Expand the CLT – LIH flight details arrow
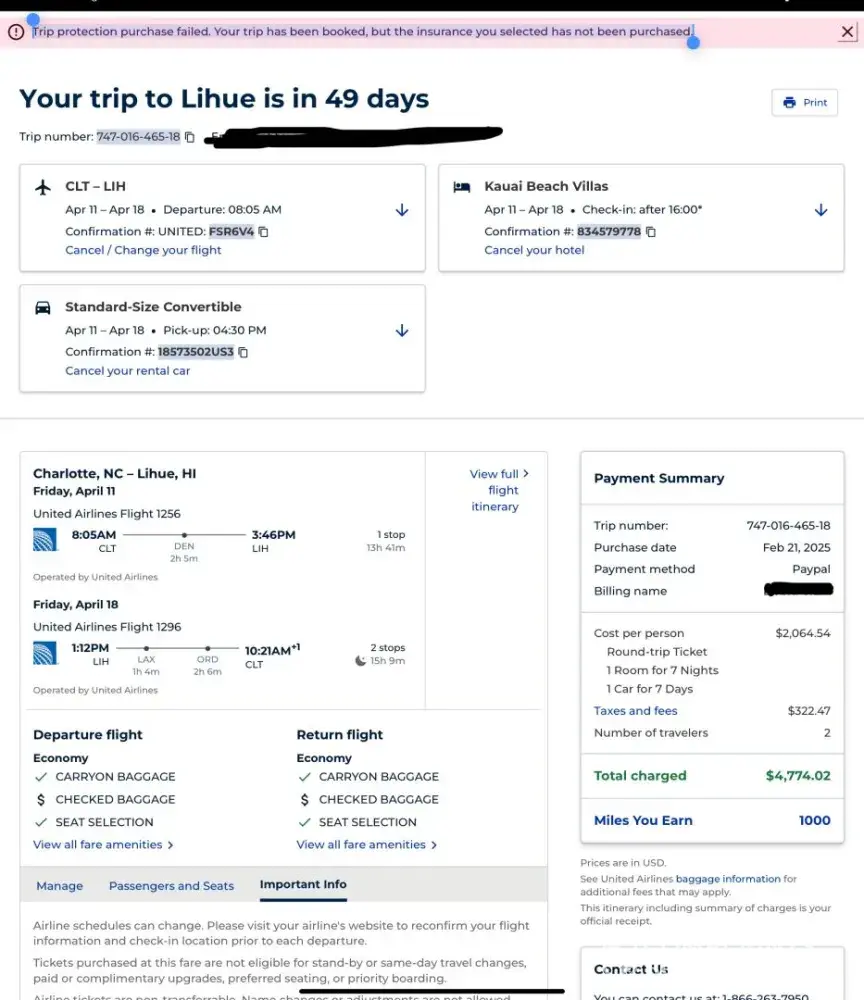864x1000 pixels. coord(402,210)
